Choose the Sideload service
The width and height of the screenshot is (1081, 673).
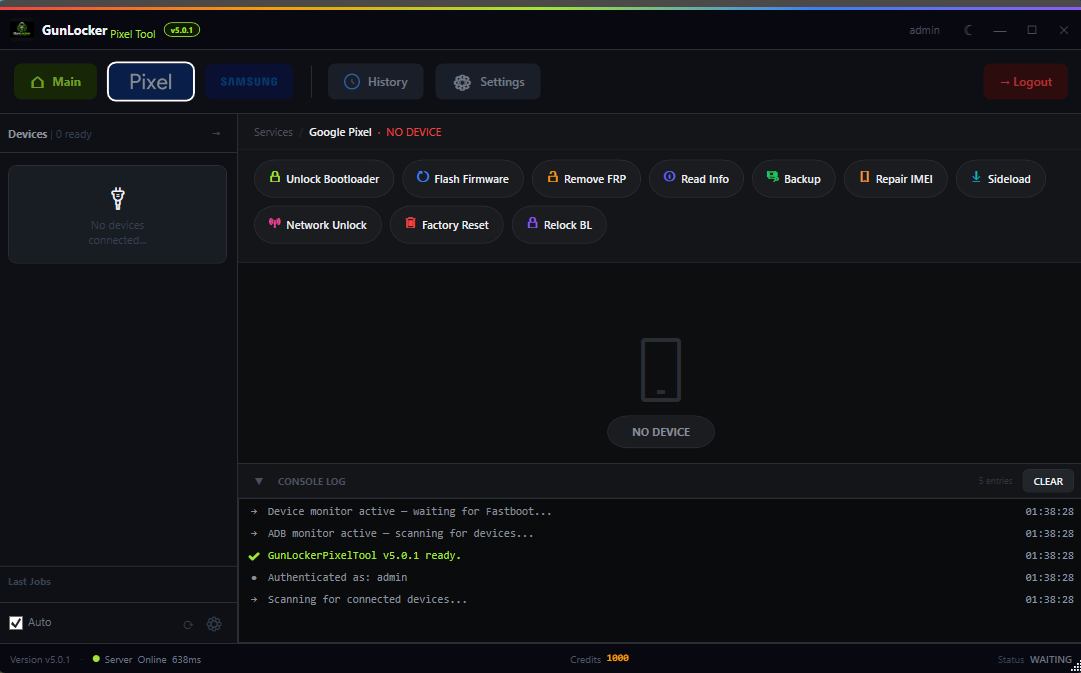click(1001, 179)
